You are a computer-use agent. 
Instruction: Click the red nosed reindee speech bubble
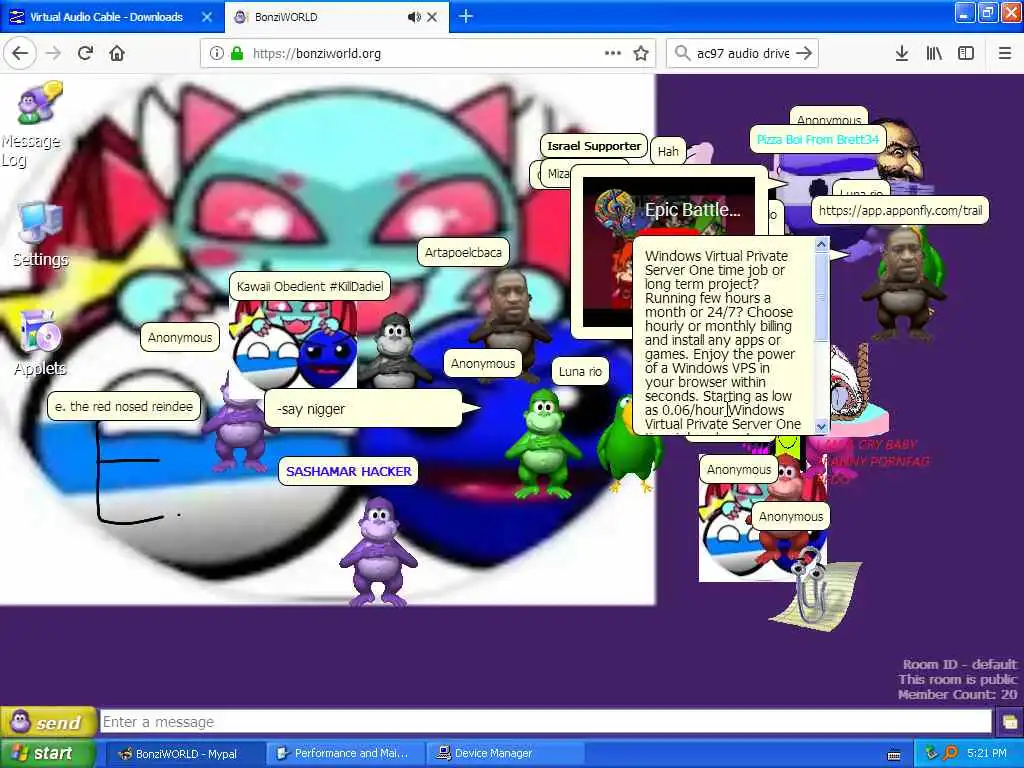(x=124, y=407)
